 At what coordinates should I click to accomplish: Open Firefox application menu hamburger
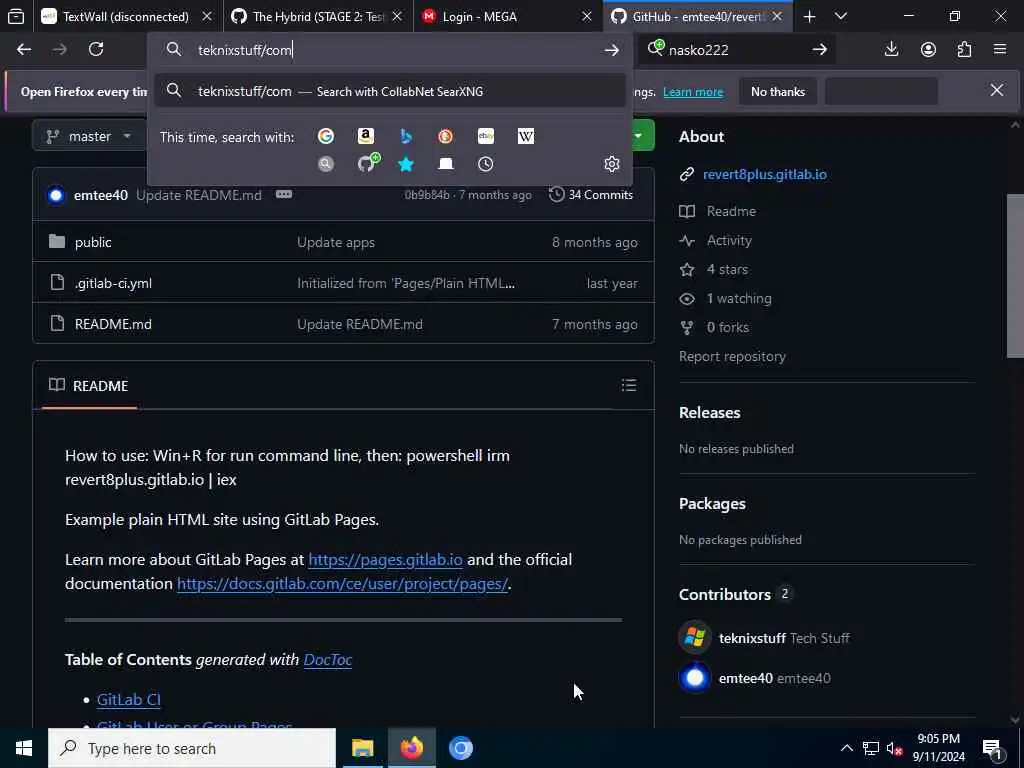click(1000, 50)
